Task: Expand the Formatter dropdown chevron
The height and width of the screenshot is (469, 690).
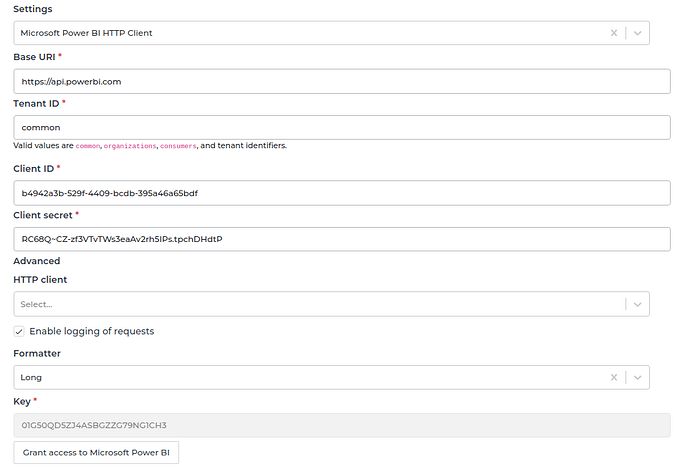Action: pyautogui.click(x=637, y=377)
